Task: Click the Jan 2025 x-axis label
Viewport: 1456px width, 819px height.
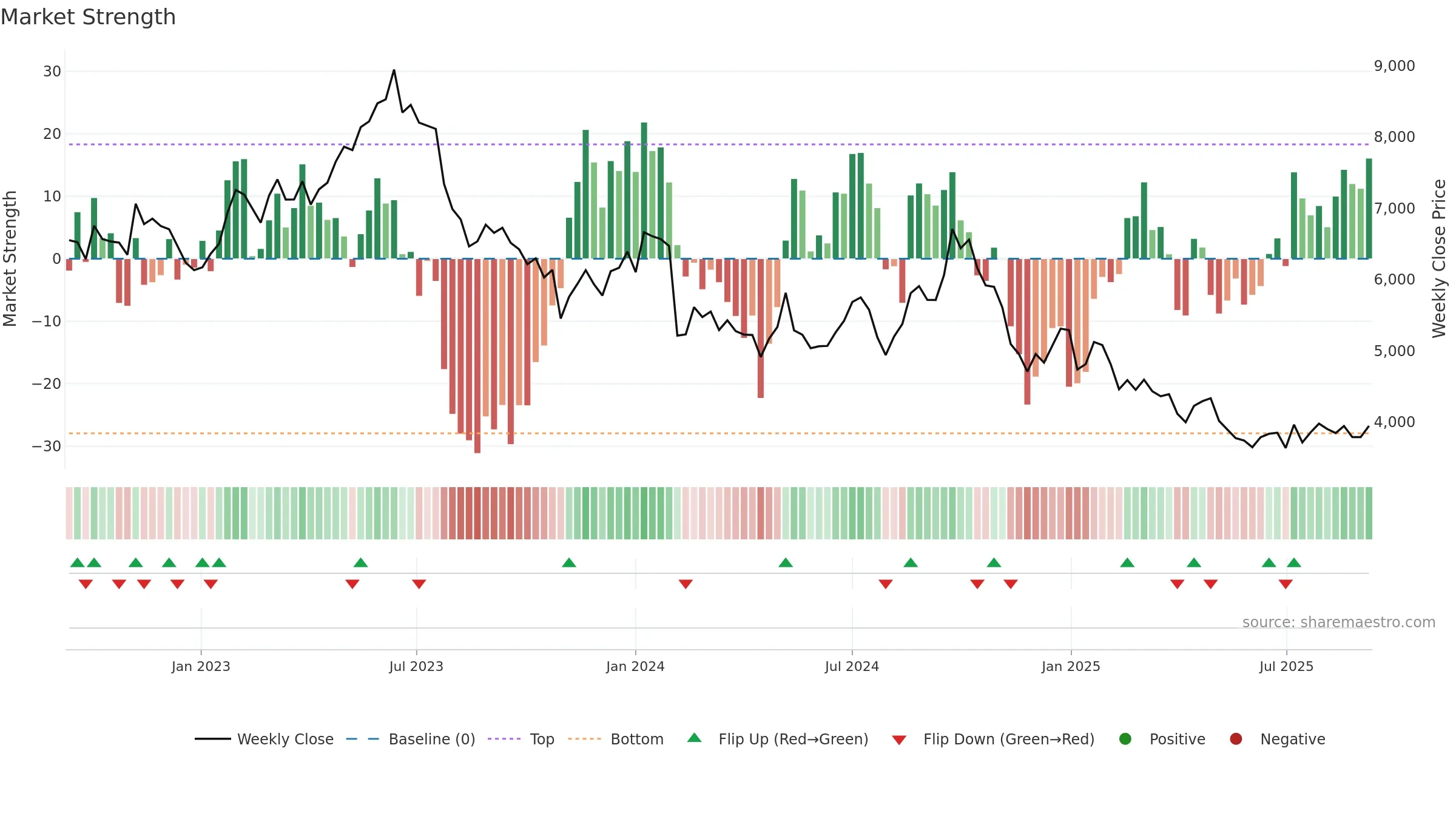Action: pos(1071,666)
